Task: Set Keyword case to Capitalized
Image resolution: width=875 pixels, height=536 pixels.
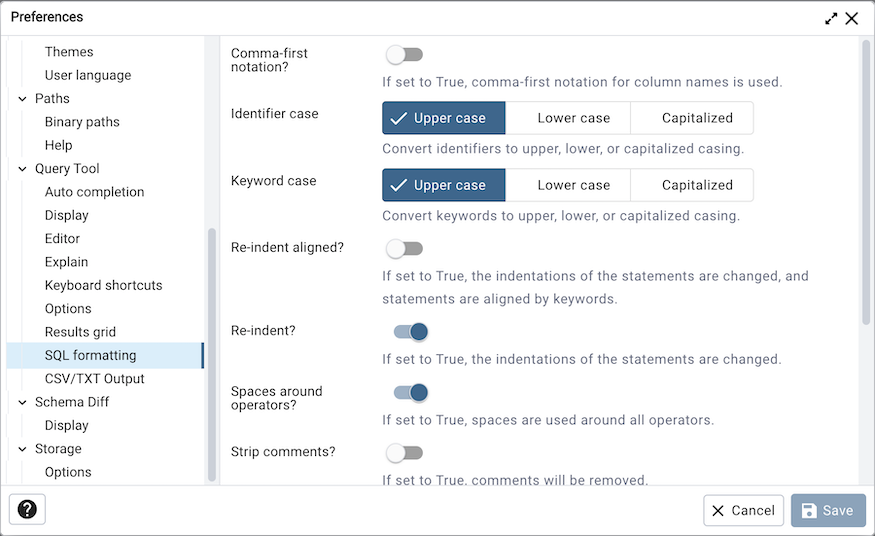Action: [697, 185]
